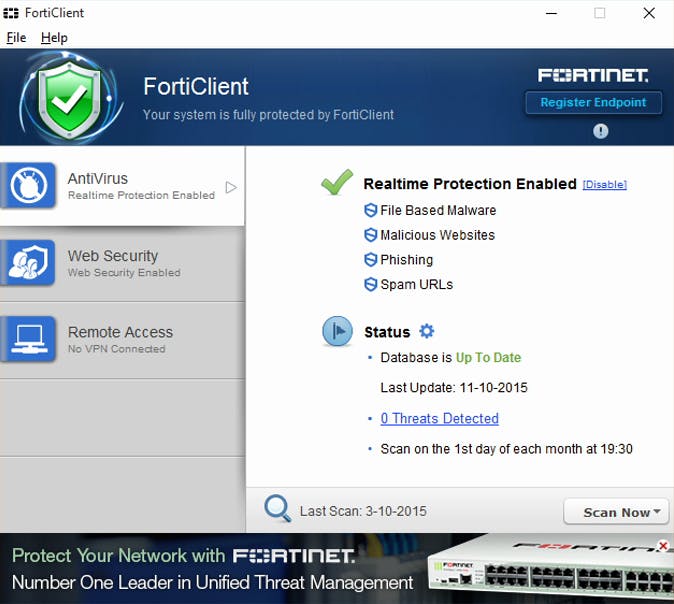Click the green shield protection status icon

[x=69, y=98]
